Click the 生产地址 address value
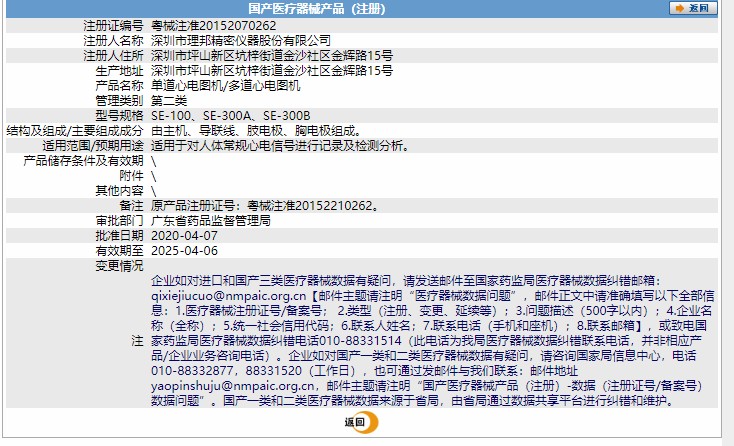Screen dimensions: 734x446 pos(272,71)
